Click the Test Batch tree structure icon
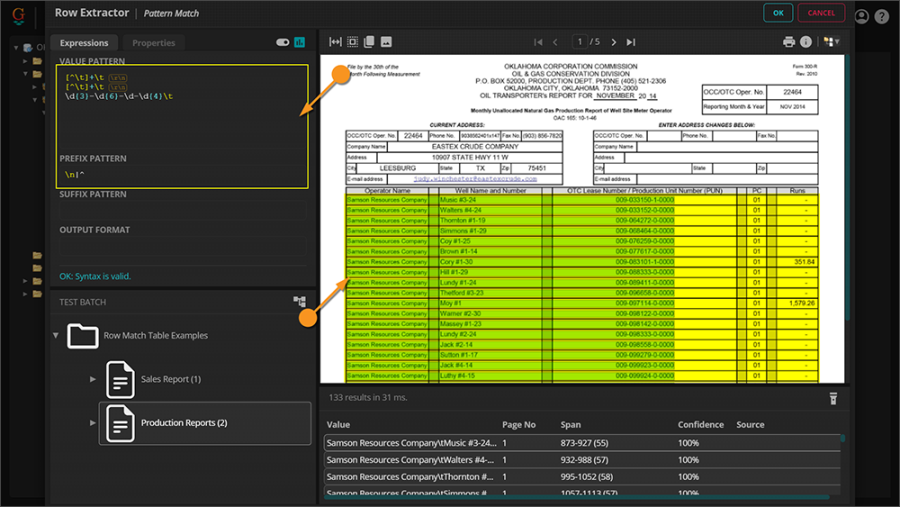Screen dimensions: 900x507 click(299, 302)
